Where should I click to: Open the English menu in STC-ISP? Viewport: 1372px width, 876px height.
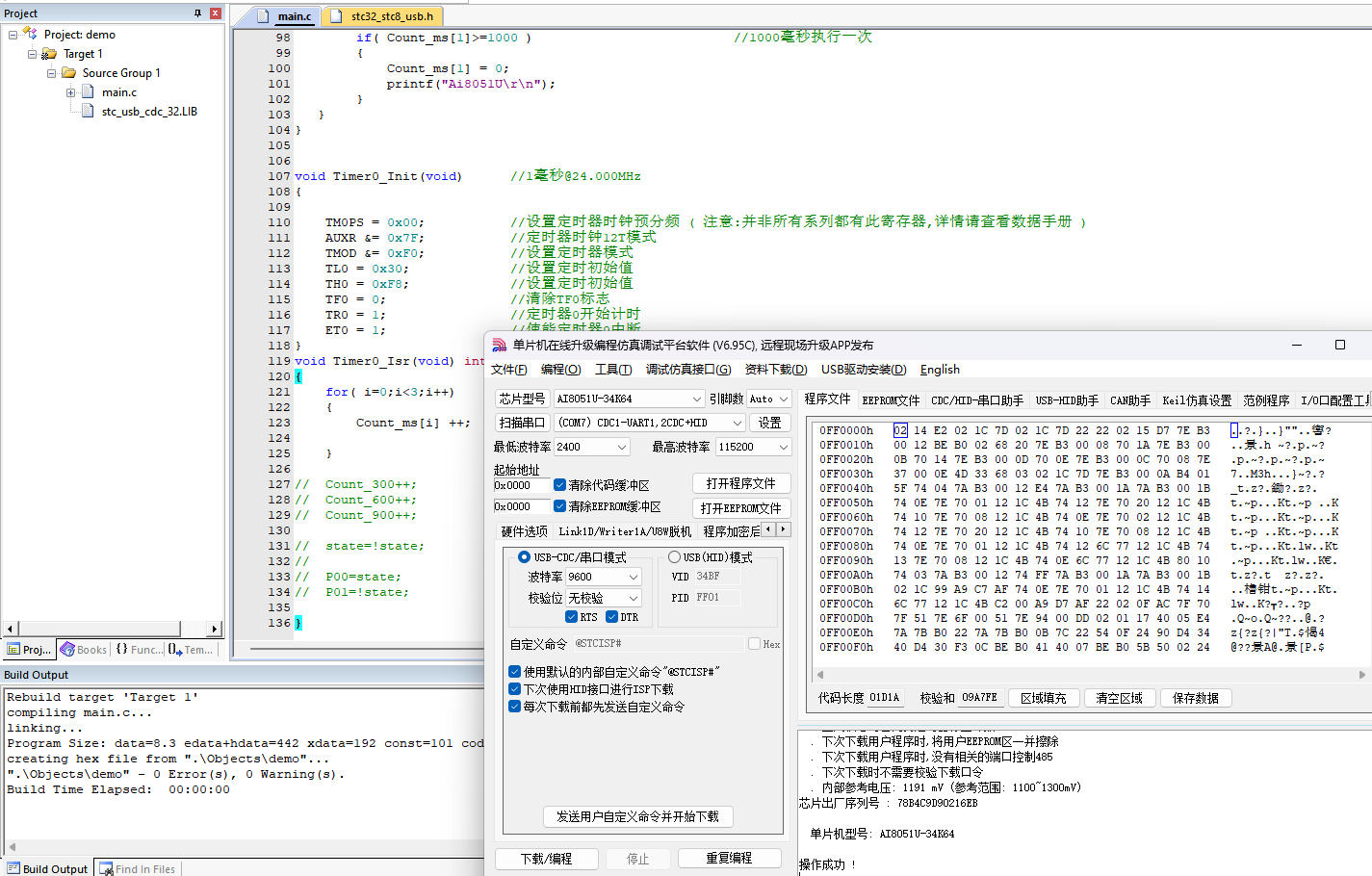click(940, 370)
